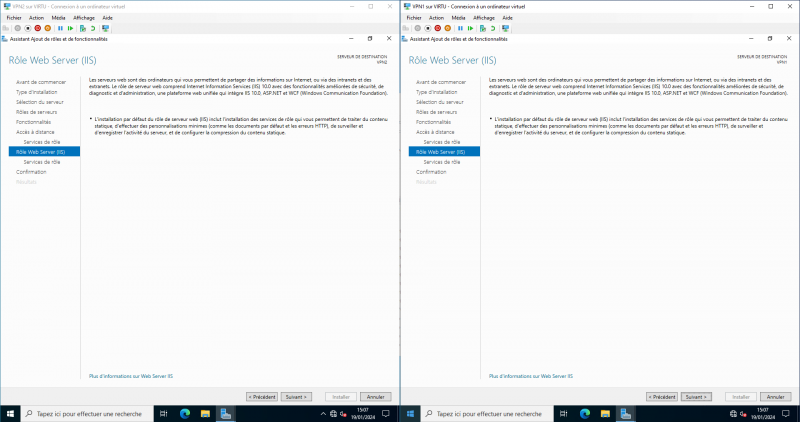Click Turn Off icon in VPN1 toolbar
Screen dimensions: 800x422
[428, 29]
